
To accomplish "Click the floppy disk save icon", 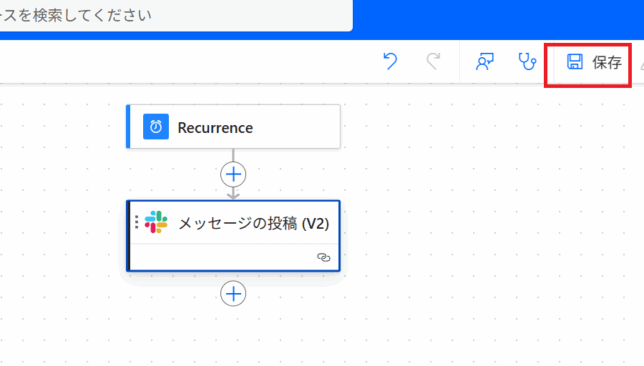I will [575, 62].
